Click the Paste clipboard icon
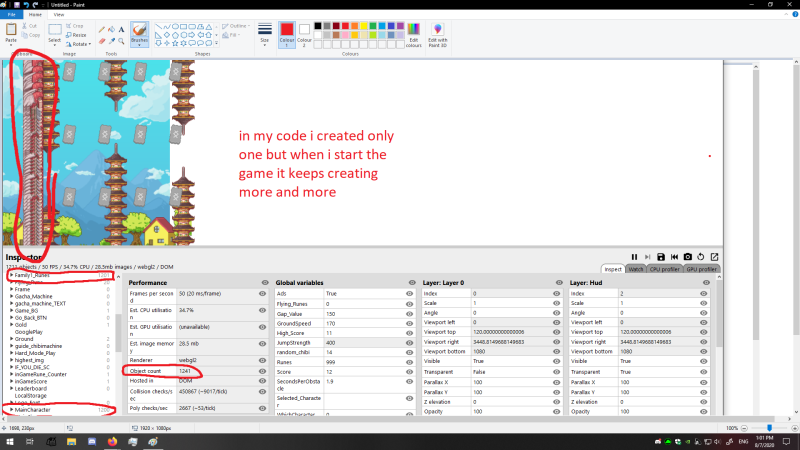This screenshot has width=800, height=450. pyautogui.click(x=11, y=30)
